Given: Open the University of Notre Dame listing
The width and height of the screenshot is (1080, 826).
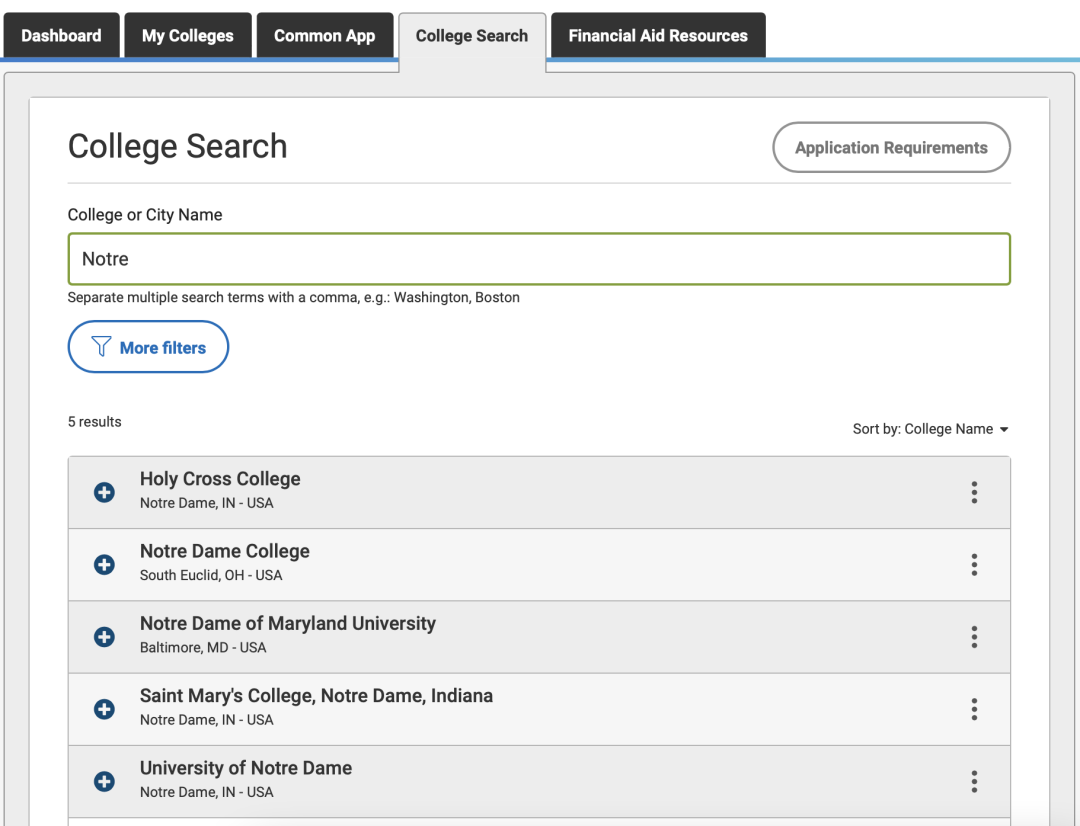Looking at the screenshot, I should tap(246, 768).
